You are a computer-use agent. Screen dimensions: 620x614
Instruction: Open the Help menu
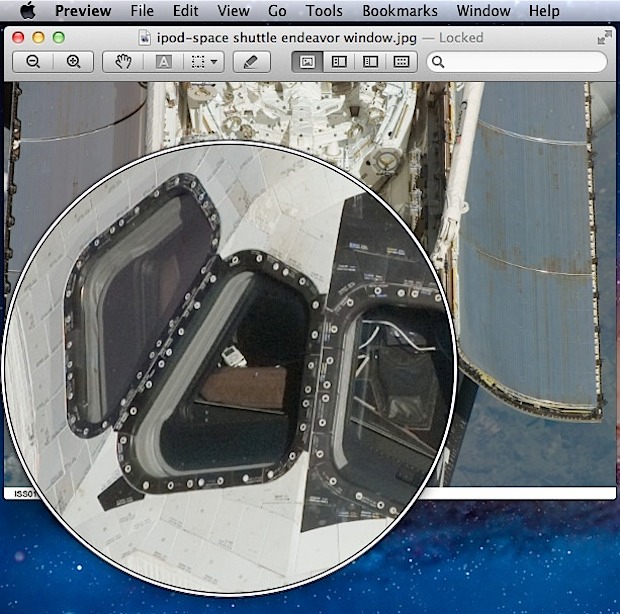pos(544,11)
